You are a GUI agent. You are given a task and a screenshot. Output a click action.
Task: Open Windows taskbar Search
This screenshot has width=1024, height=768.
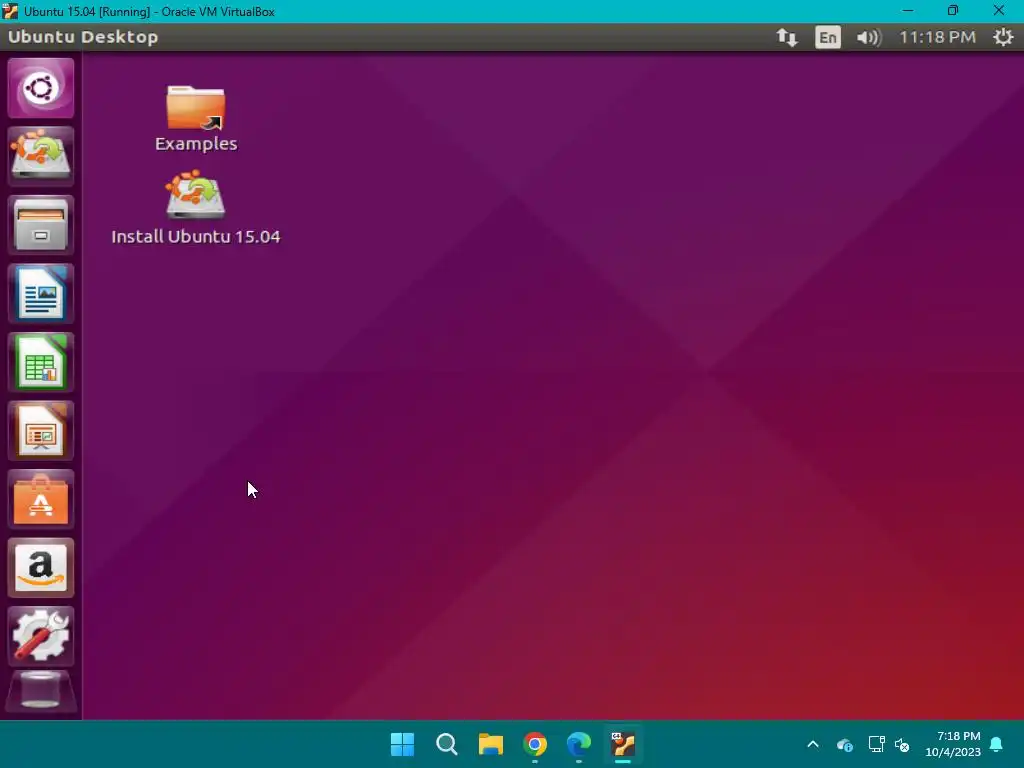click(x=447, y=744)
